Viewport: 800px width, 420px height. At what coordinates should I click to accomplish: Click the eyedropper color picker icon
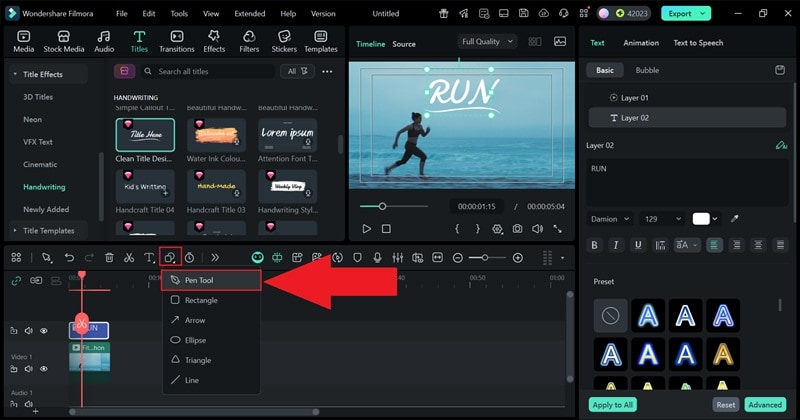pos(735,219)
